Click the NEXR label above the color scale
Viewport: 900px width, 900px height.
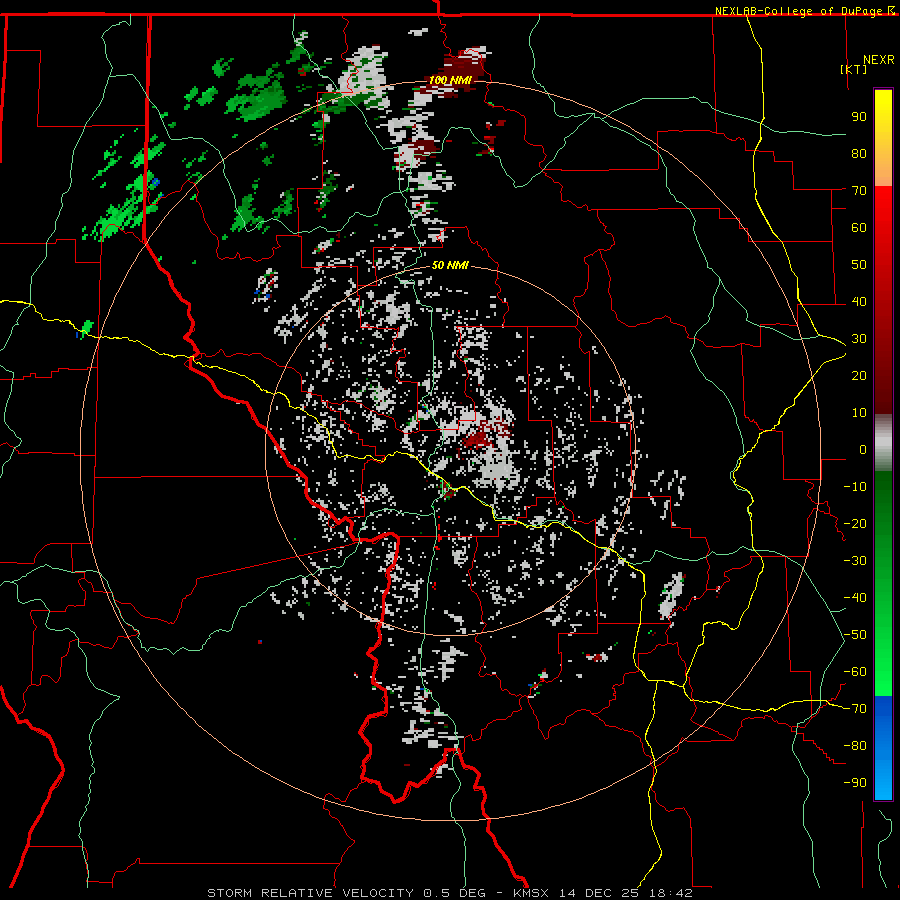[x=878, y=60]
